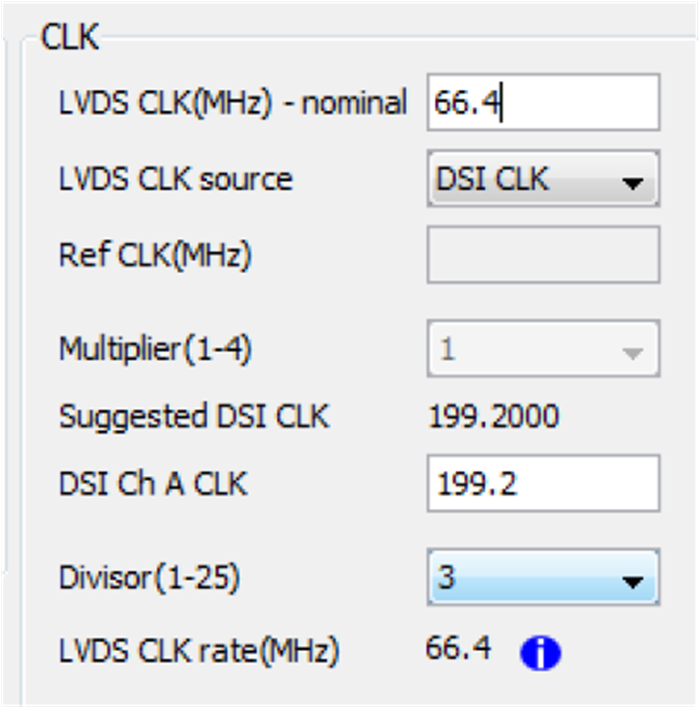
Task: Click the LVDS CLK rate value 66.4
Action: [x=458, y=649]
